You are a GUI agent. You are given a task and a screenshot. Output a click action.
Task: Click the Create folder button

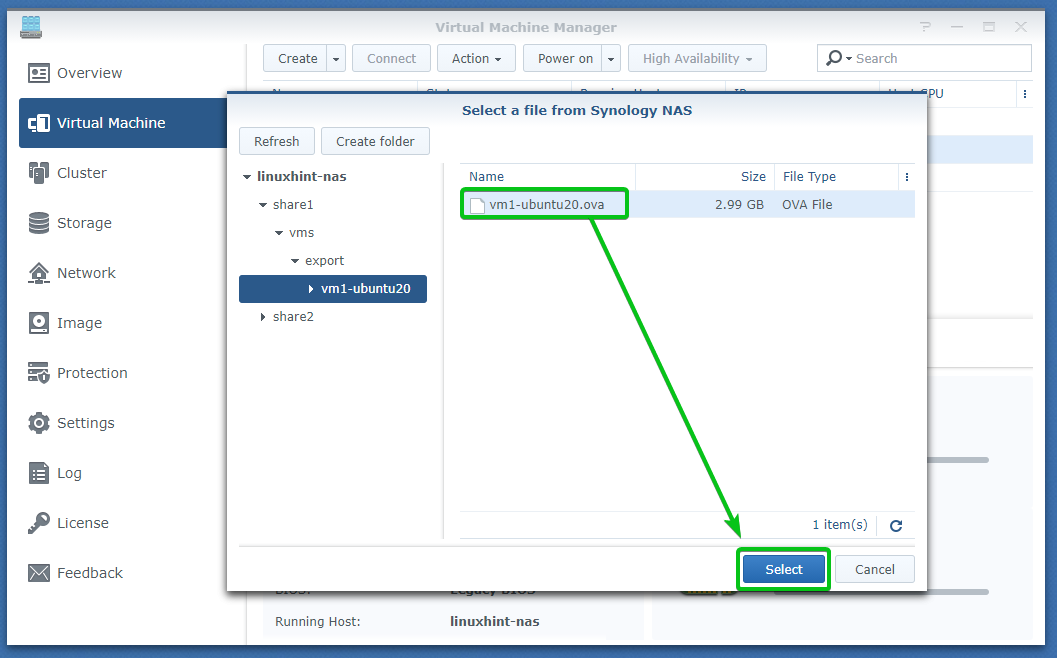point(375,142)
